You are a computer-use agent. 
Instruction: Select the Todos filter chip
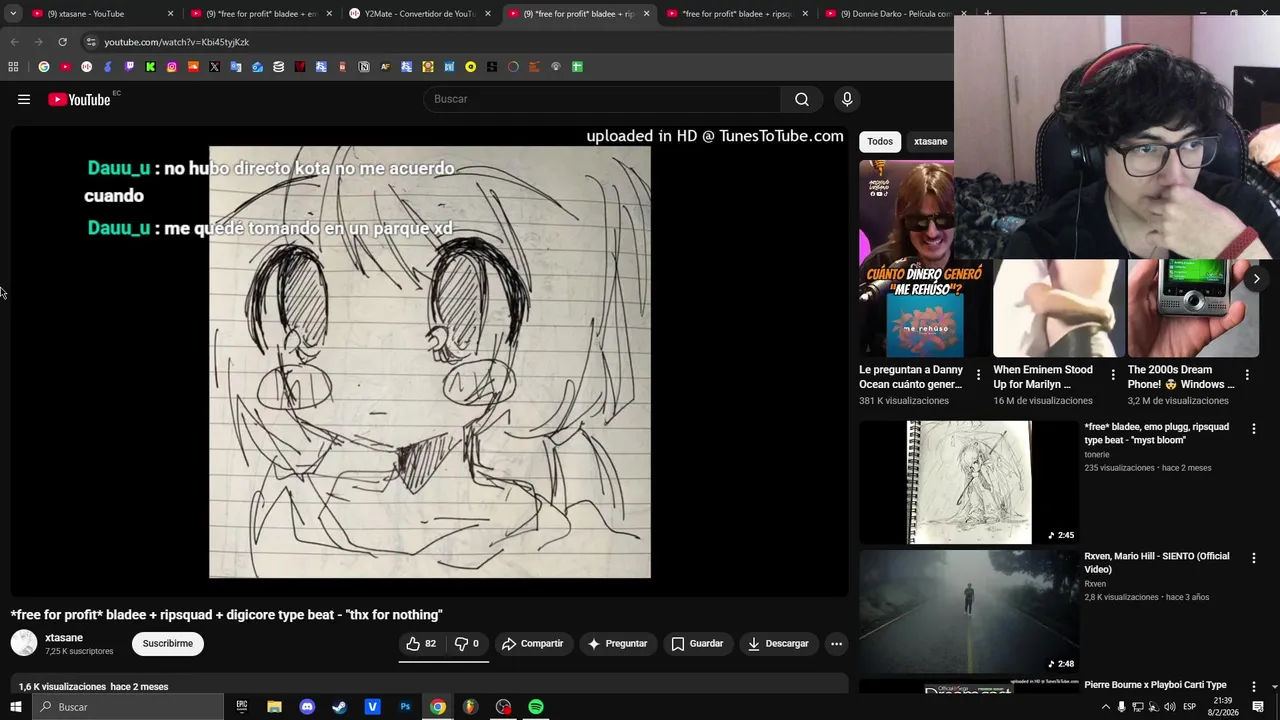pos(880,141)
